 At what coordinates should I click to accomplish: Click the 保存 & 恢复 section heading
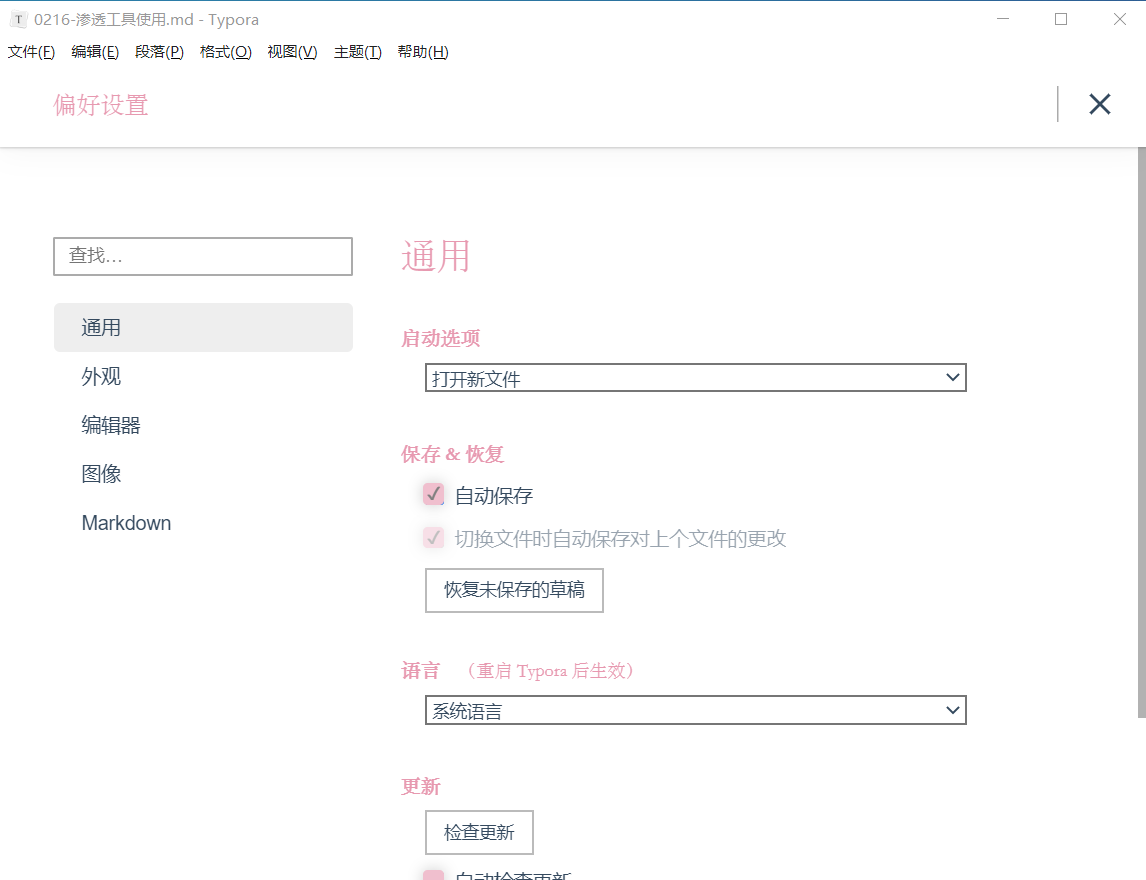point(452,455)
